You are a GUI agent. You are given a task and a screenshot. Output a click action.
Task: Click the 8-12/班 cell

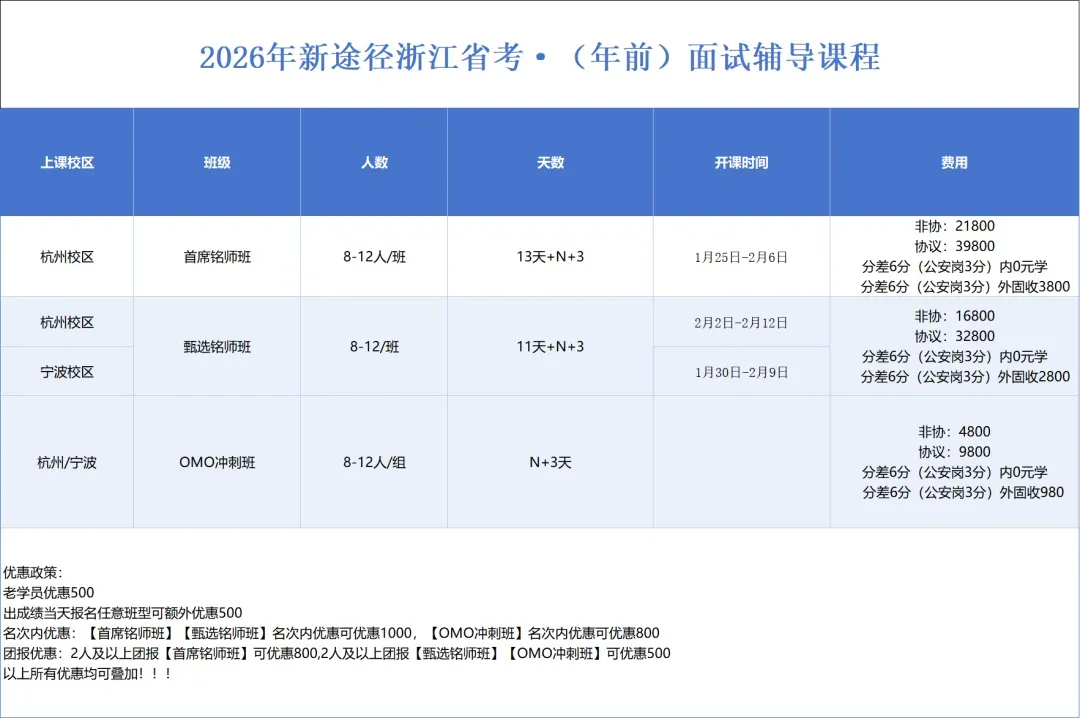(x=374, y=347)
